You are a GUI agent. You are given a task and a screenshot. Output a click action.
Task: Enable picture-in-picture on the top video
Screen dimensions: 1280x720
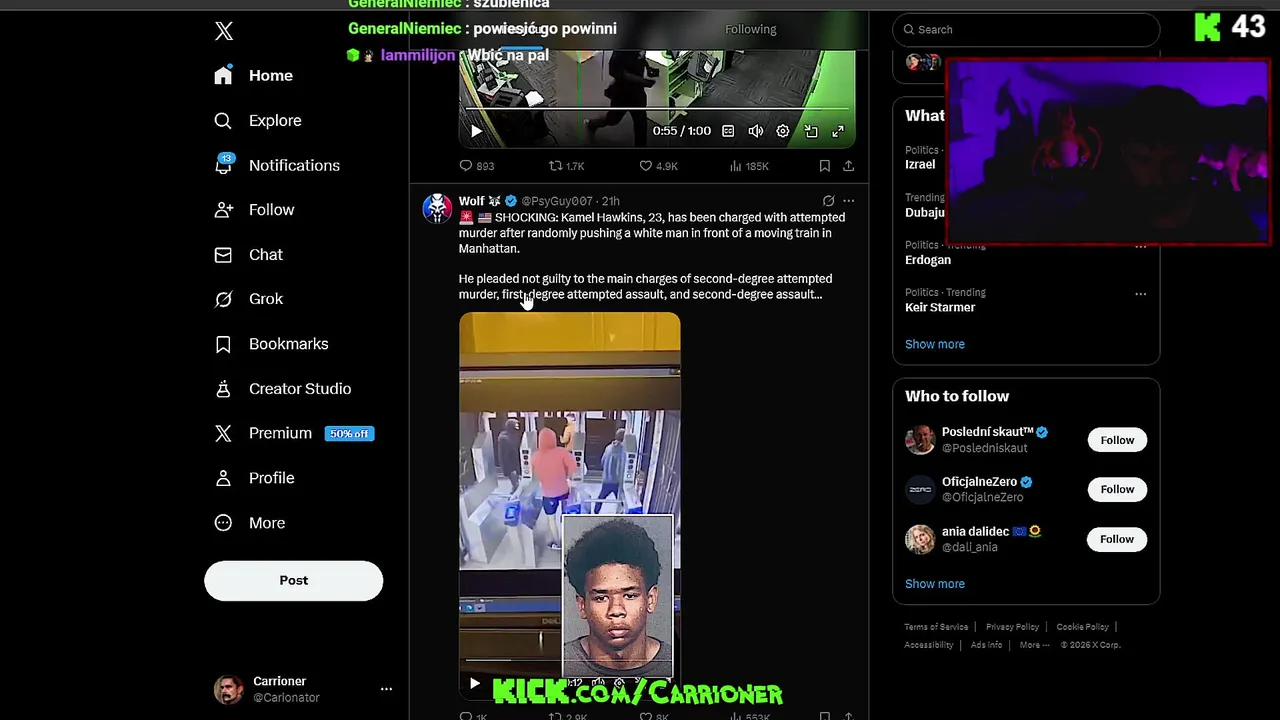click(811, 131)
